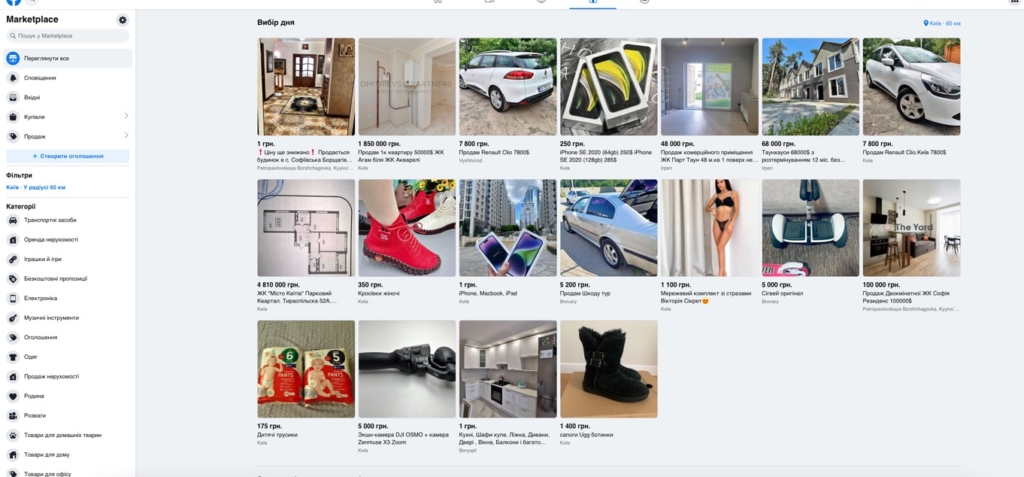Select Переглянути все menu item
This screenshot has height=477, width=1024.
68,58
